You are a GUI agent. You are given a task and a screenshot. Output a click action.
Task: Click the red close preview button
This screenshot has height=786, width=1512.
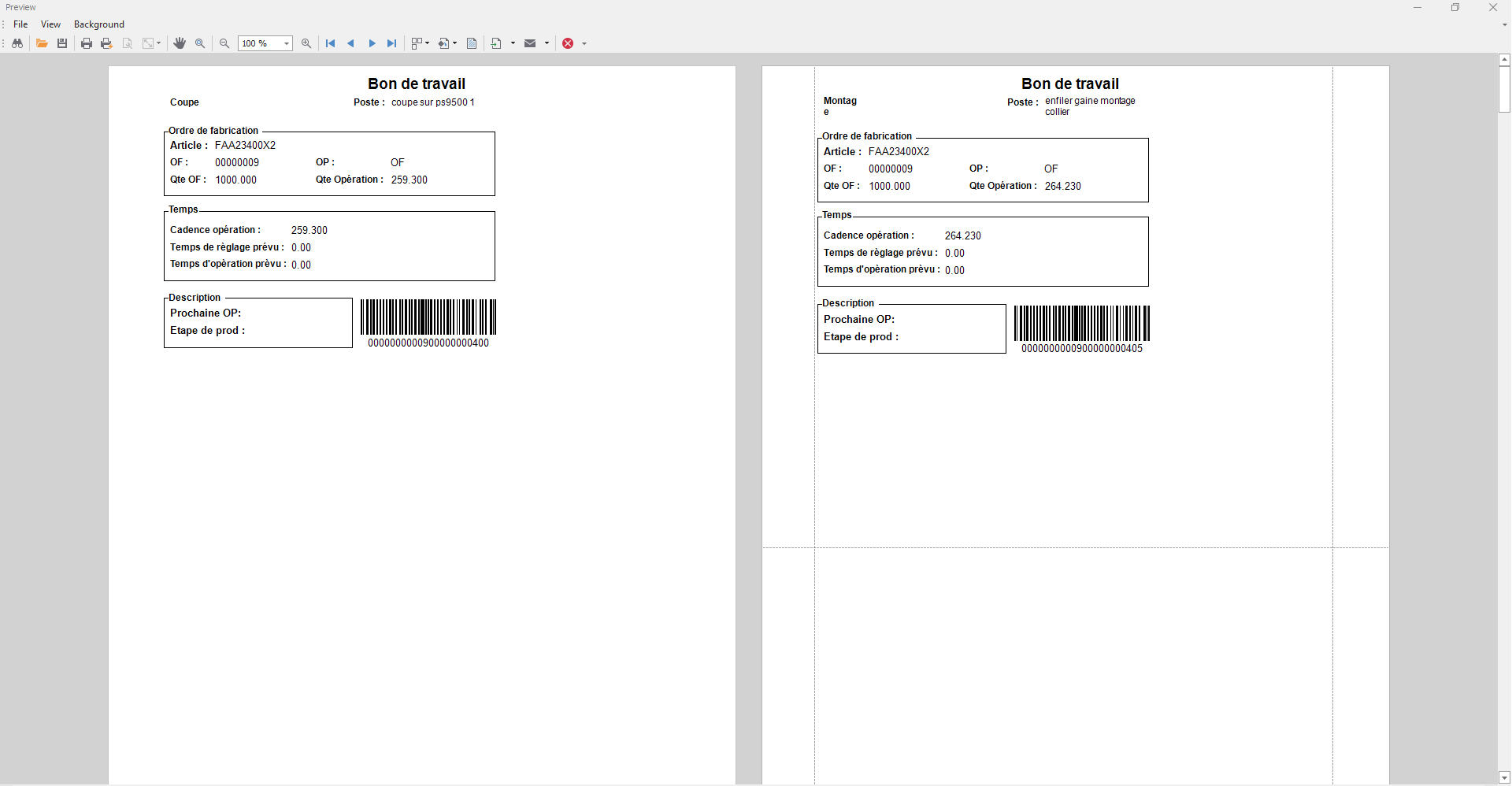(568, 43)
